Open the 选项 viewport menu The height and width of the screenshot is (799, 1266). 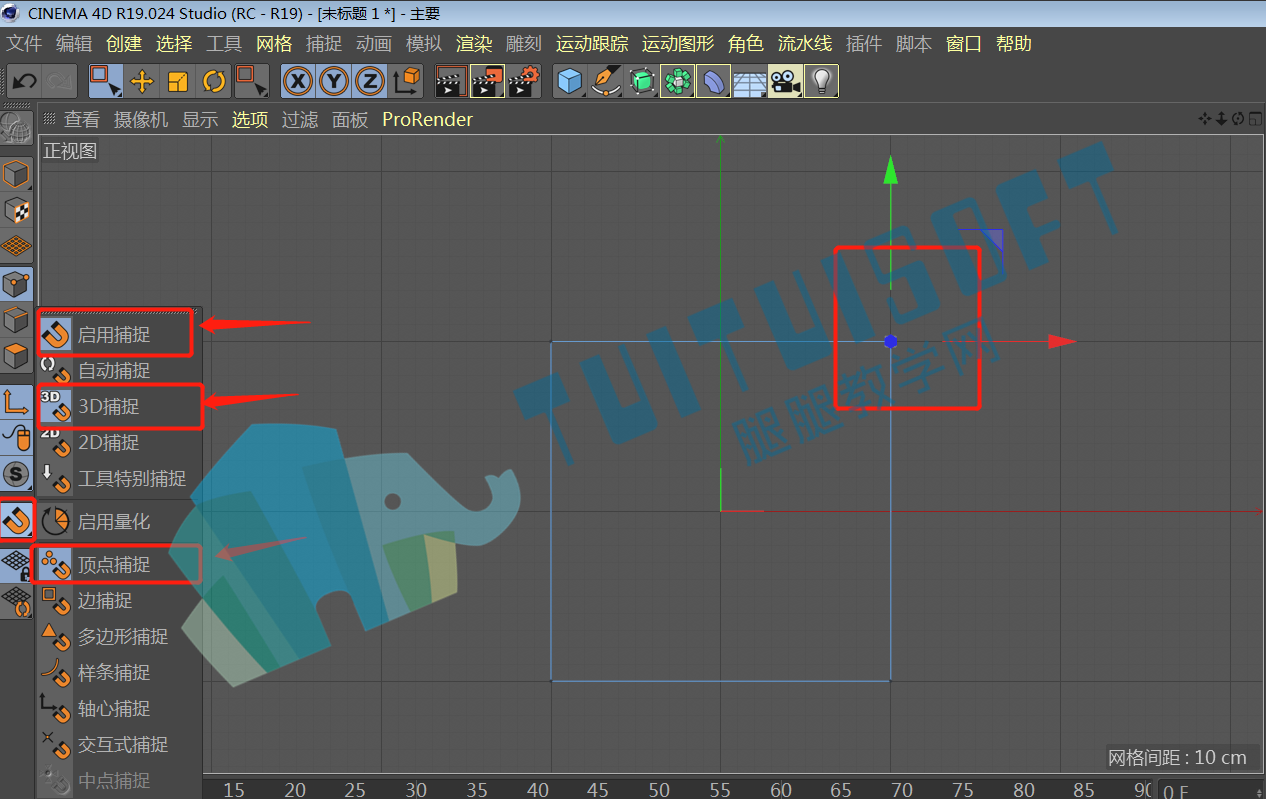pyautogui.click(x=250, y=120)
